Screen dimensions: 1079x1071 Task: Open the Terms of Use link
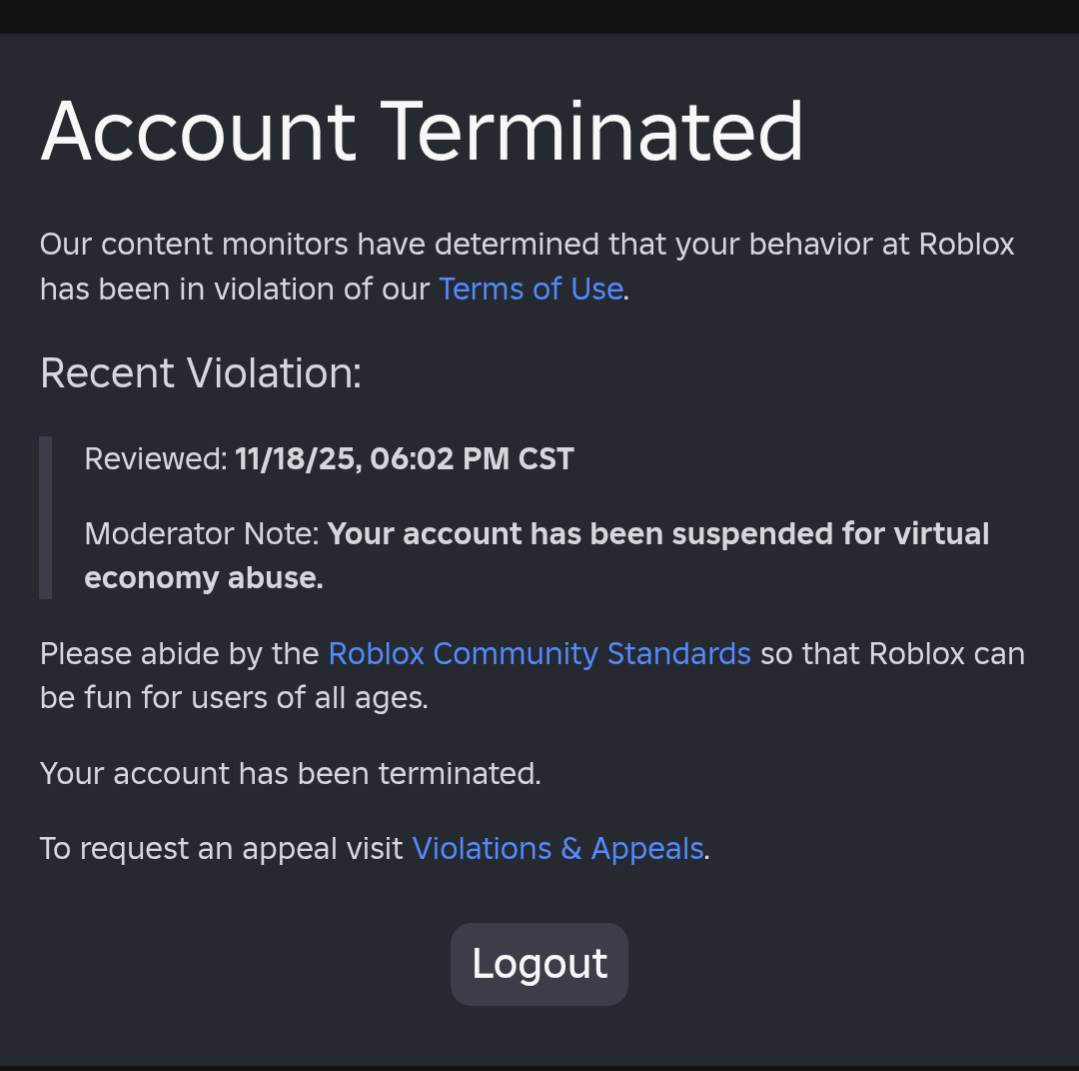(531, 289)
